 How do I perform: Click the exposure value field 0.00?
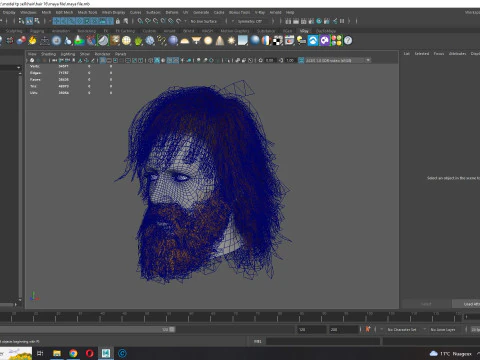(x=270, y=60)
